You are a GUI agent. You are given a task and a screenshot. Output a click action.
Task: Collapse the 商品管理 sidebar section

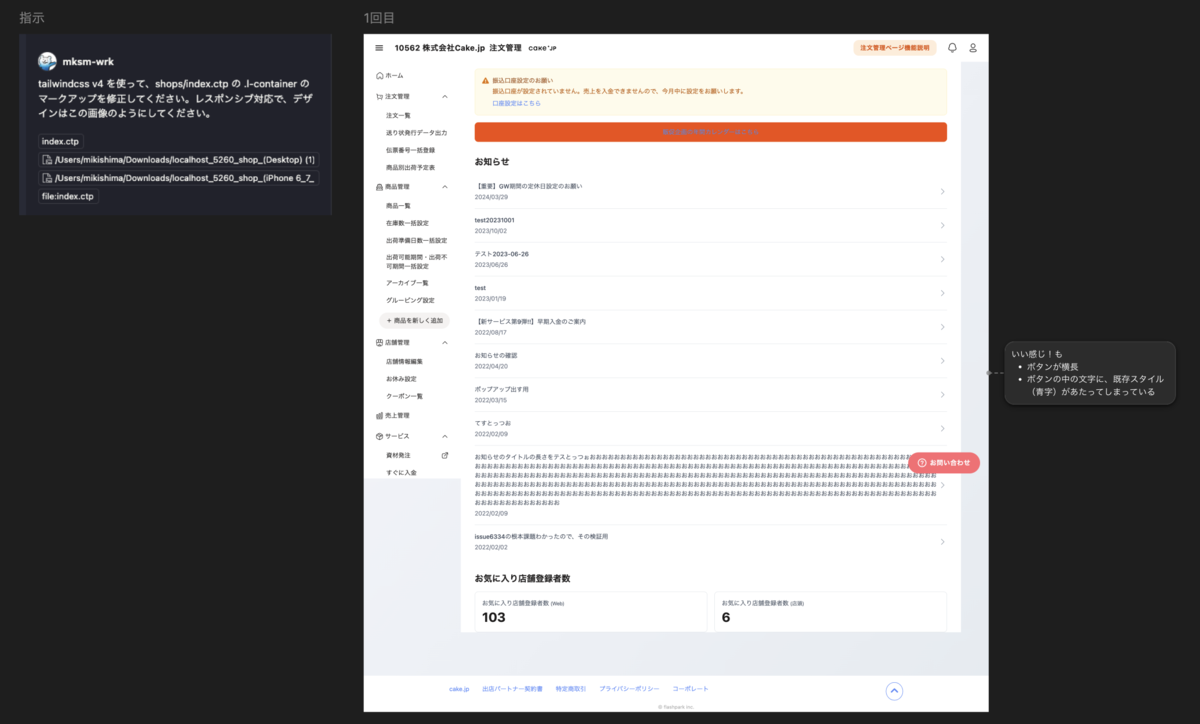point(445,187)
